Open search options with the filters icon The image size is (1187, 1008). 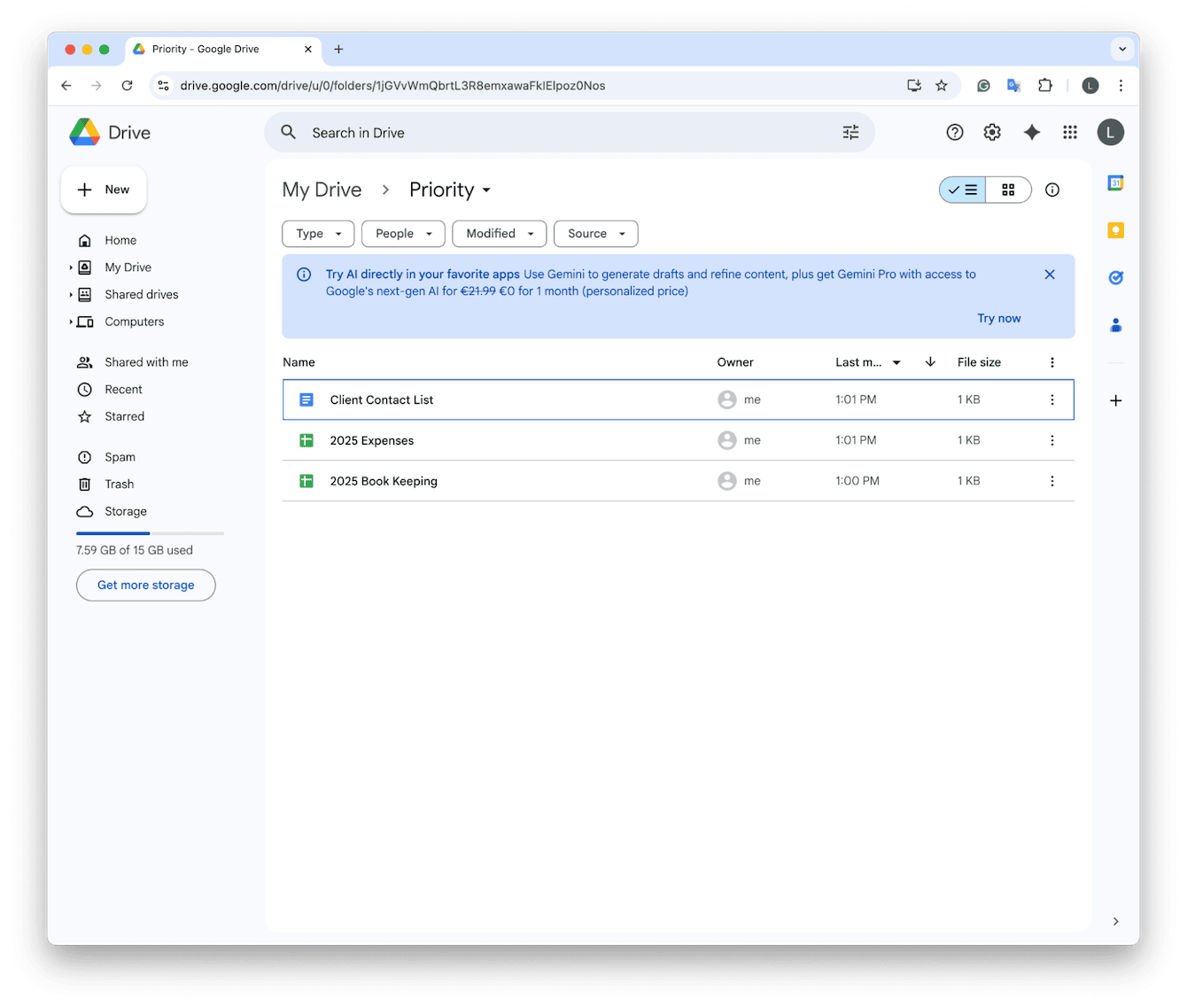click(x=850, y=131)
